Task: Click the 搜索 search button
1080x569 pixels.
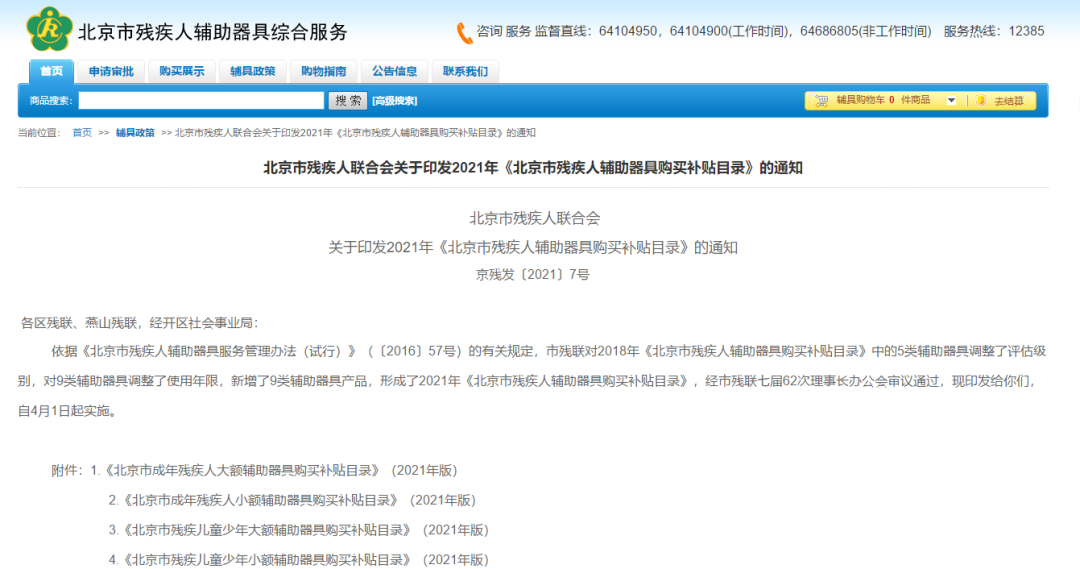Action: click(348, 101)
